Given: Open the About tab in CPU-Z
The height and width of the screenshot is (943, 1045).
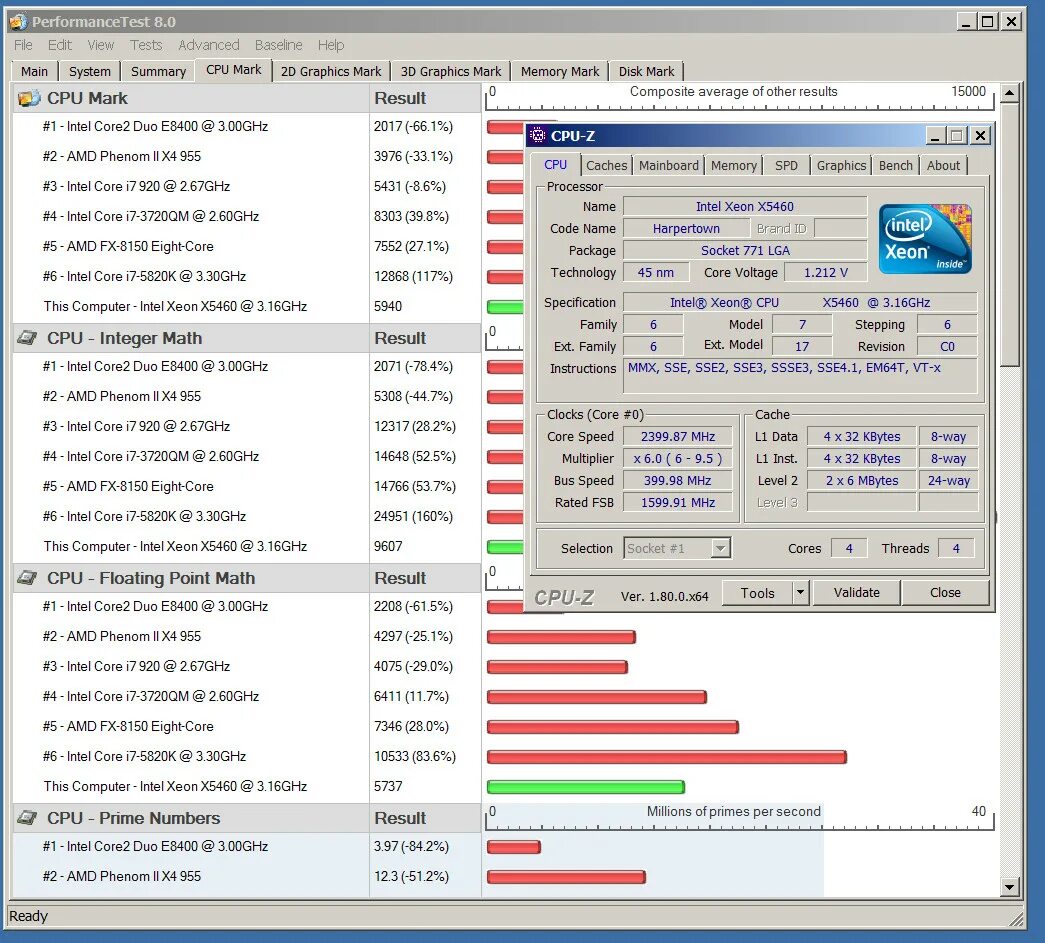Looking at the screenshot, I should click(944, 165).
